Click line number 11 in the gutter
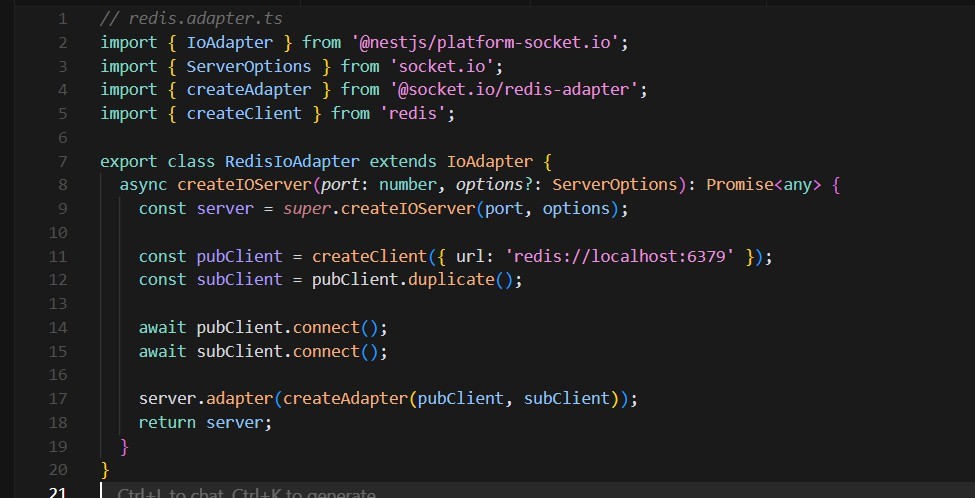Screen dimensions: 975x498 [58, 257]
